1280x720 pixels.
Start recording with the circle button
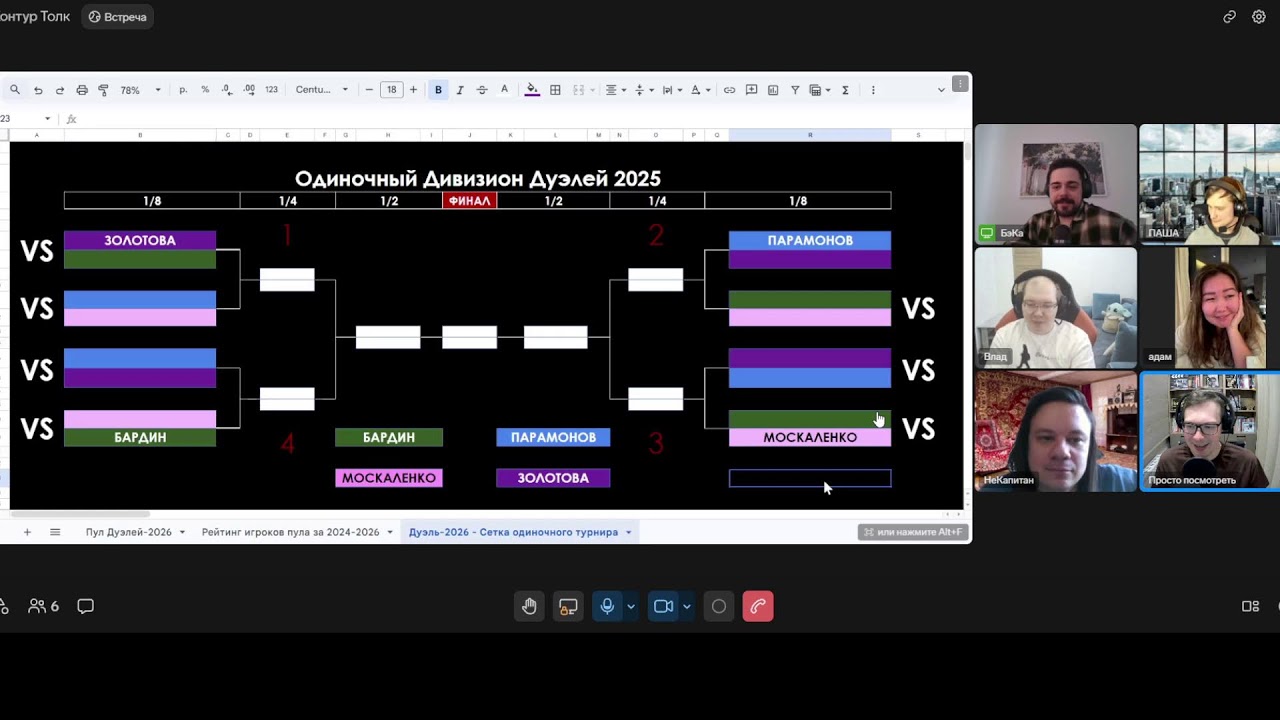click(x=718, y=606)
